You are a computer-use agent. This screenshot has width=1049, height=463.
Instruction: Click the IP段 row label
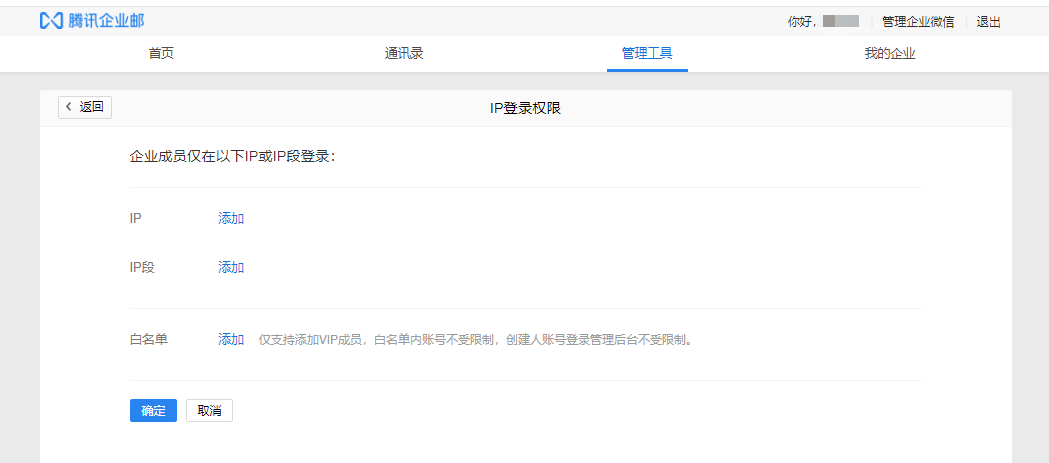143,267
